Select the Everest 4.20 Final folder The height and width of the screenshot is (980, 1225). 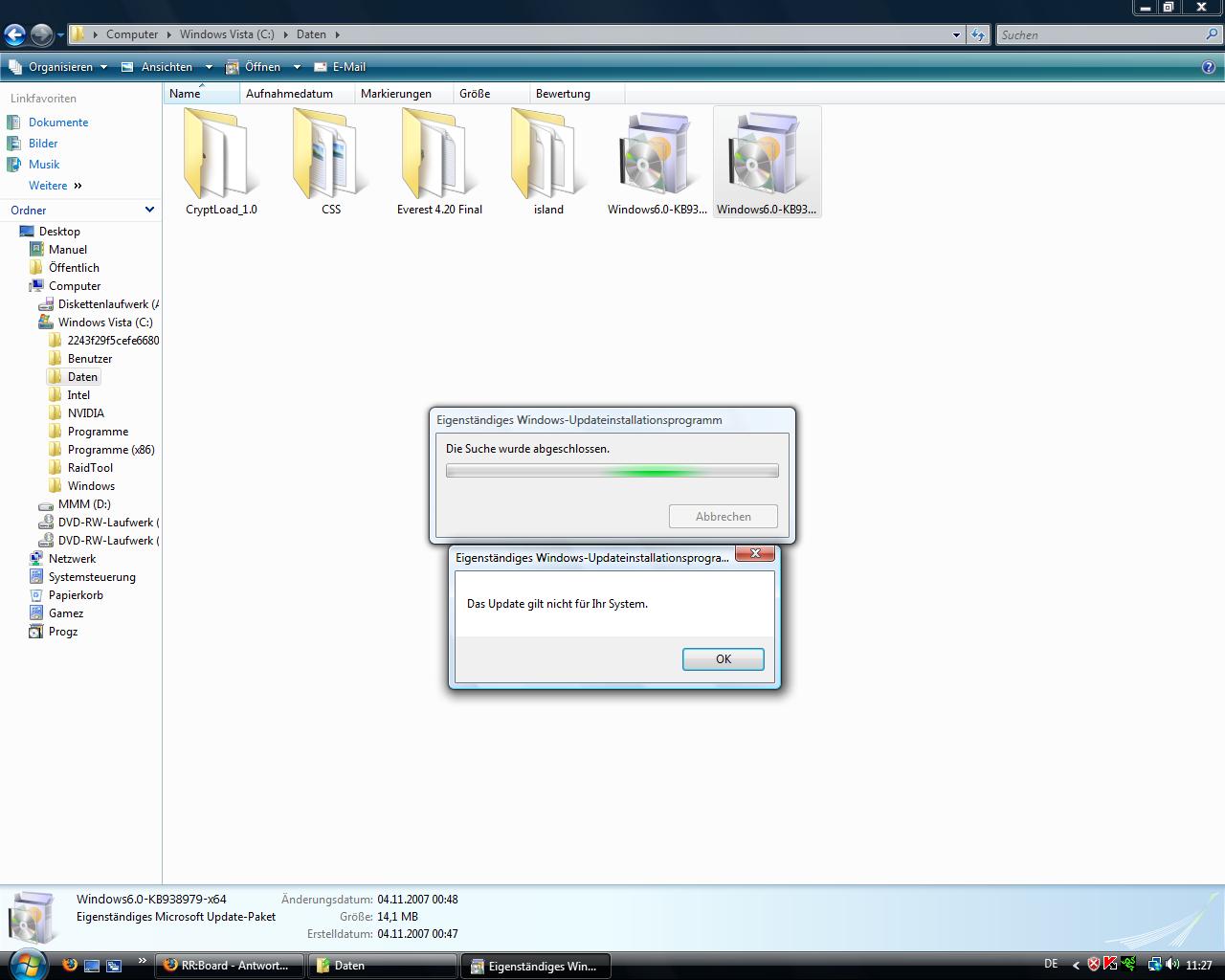tap(439, 153)
